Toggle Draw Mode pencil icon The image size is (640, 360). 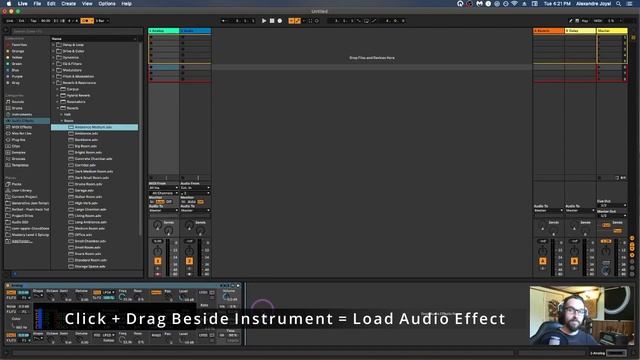tap(571, 21)
